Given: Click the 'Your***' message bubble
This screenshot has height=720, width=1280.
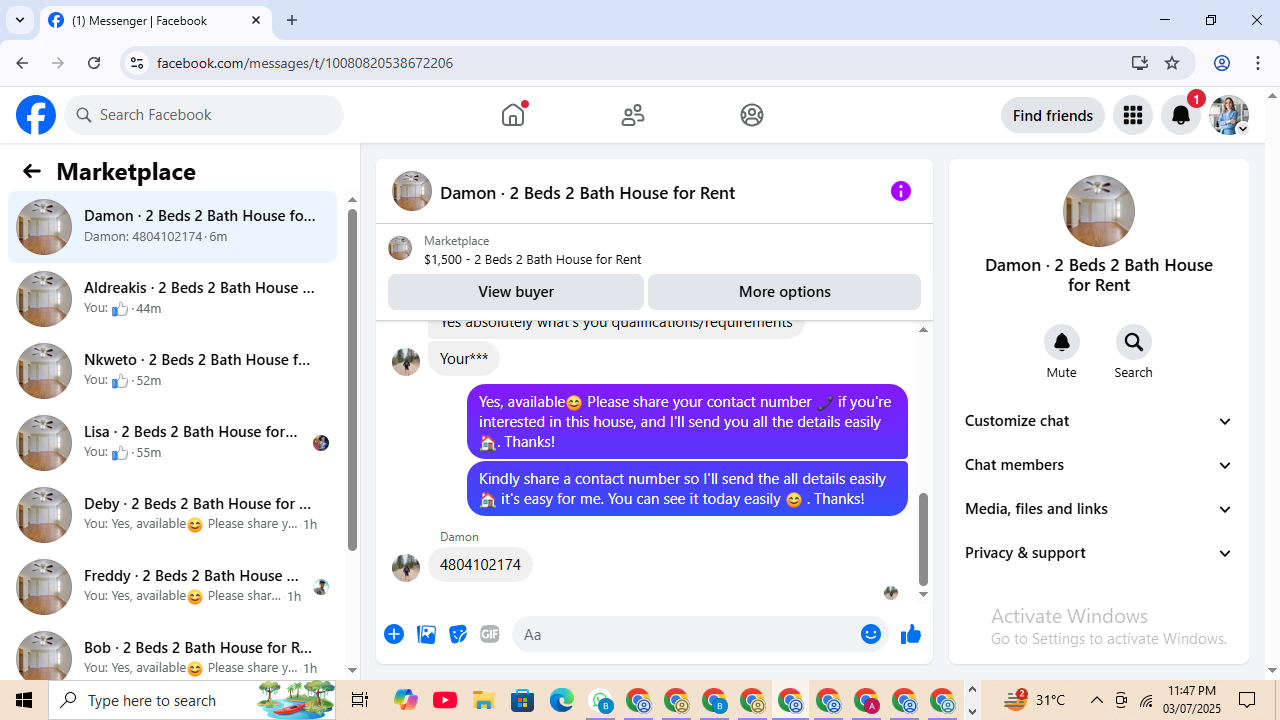Looking at the screenshot, I should [464, 359].
